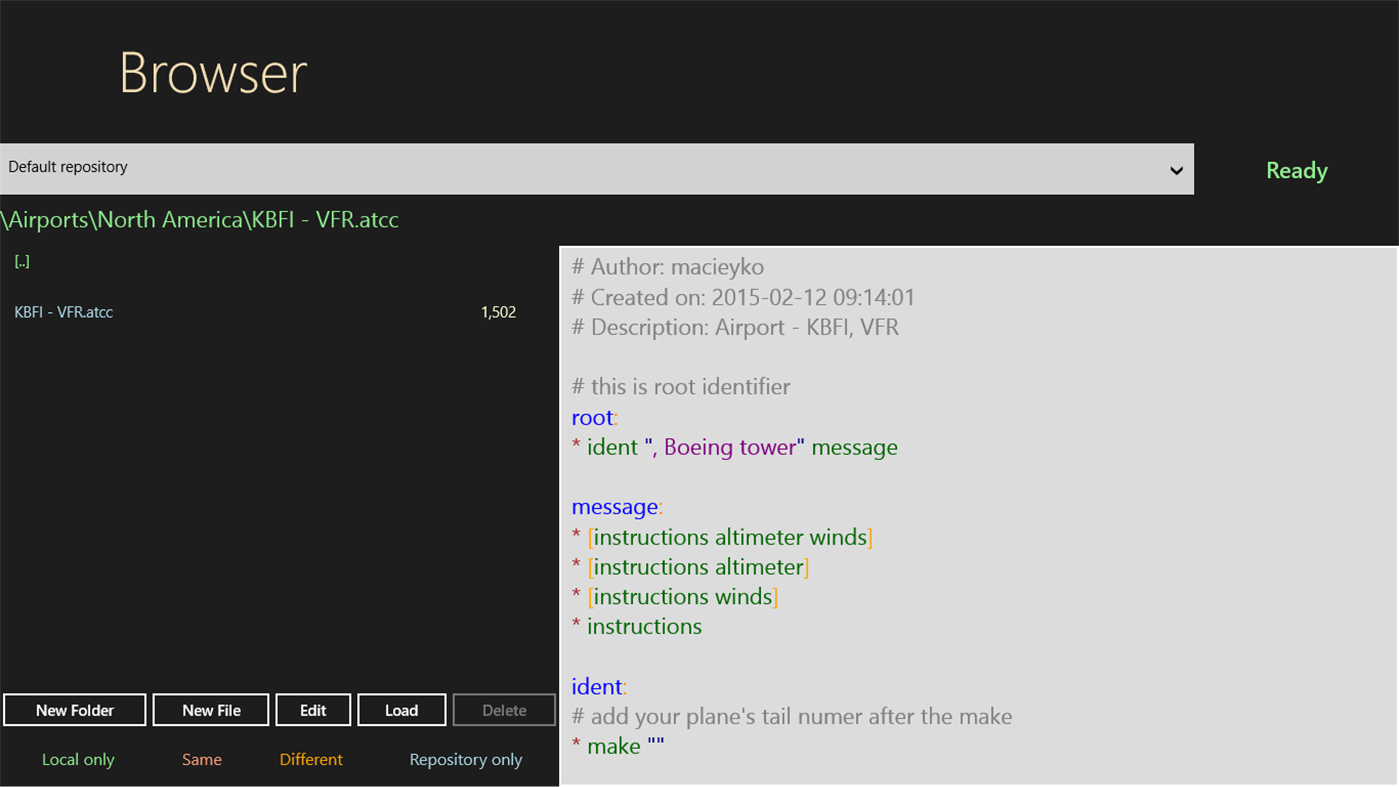
Task: Click the file size value 1,502
Action: [498, 312]
